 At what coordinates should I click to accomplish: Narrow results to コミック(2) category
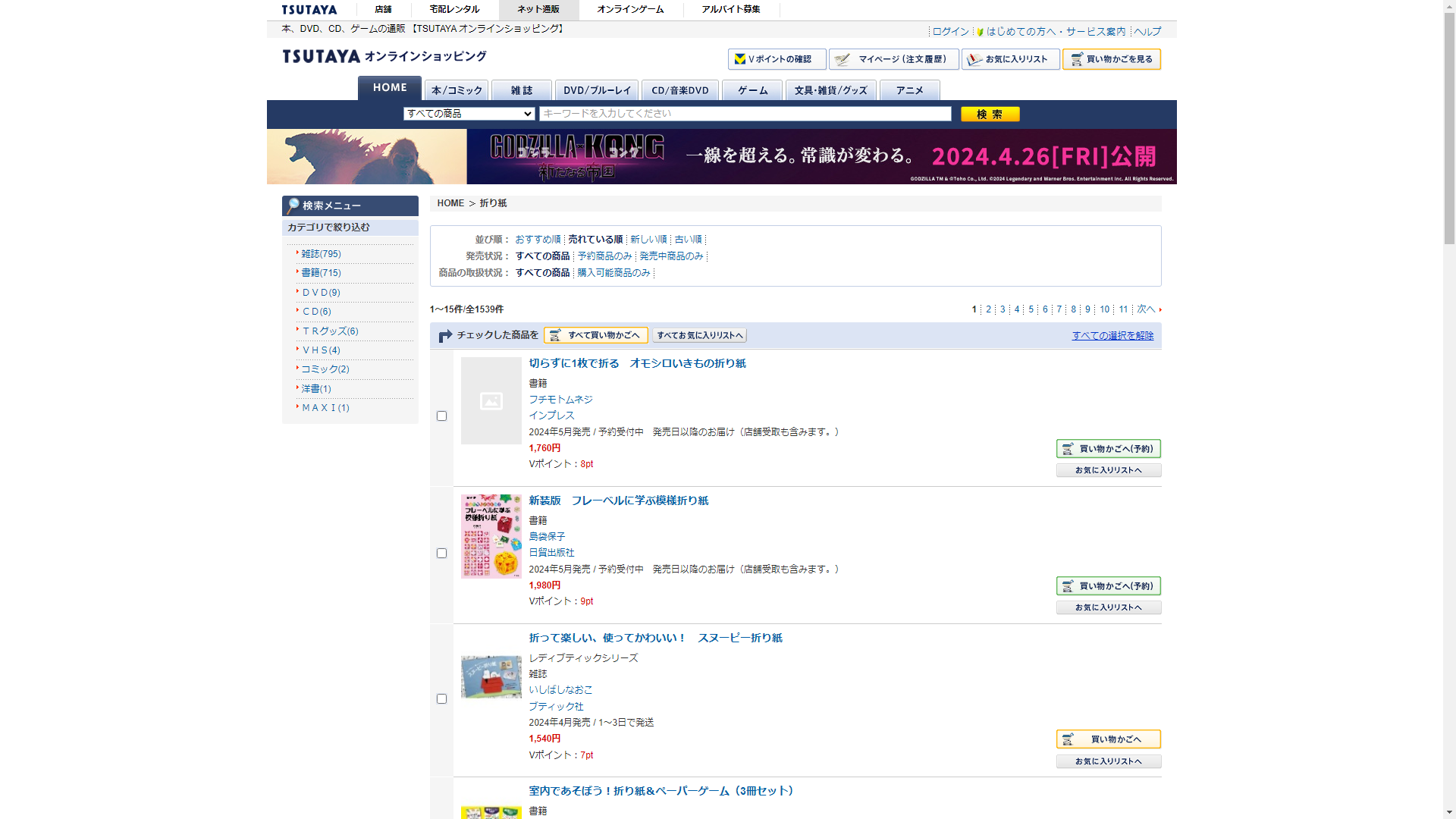click(325, 369)
